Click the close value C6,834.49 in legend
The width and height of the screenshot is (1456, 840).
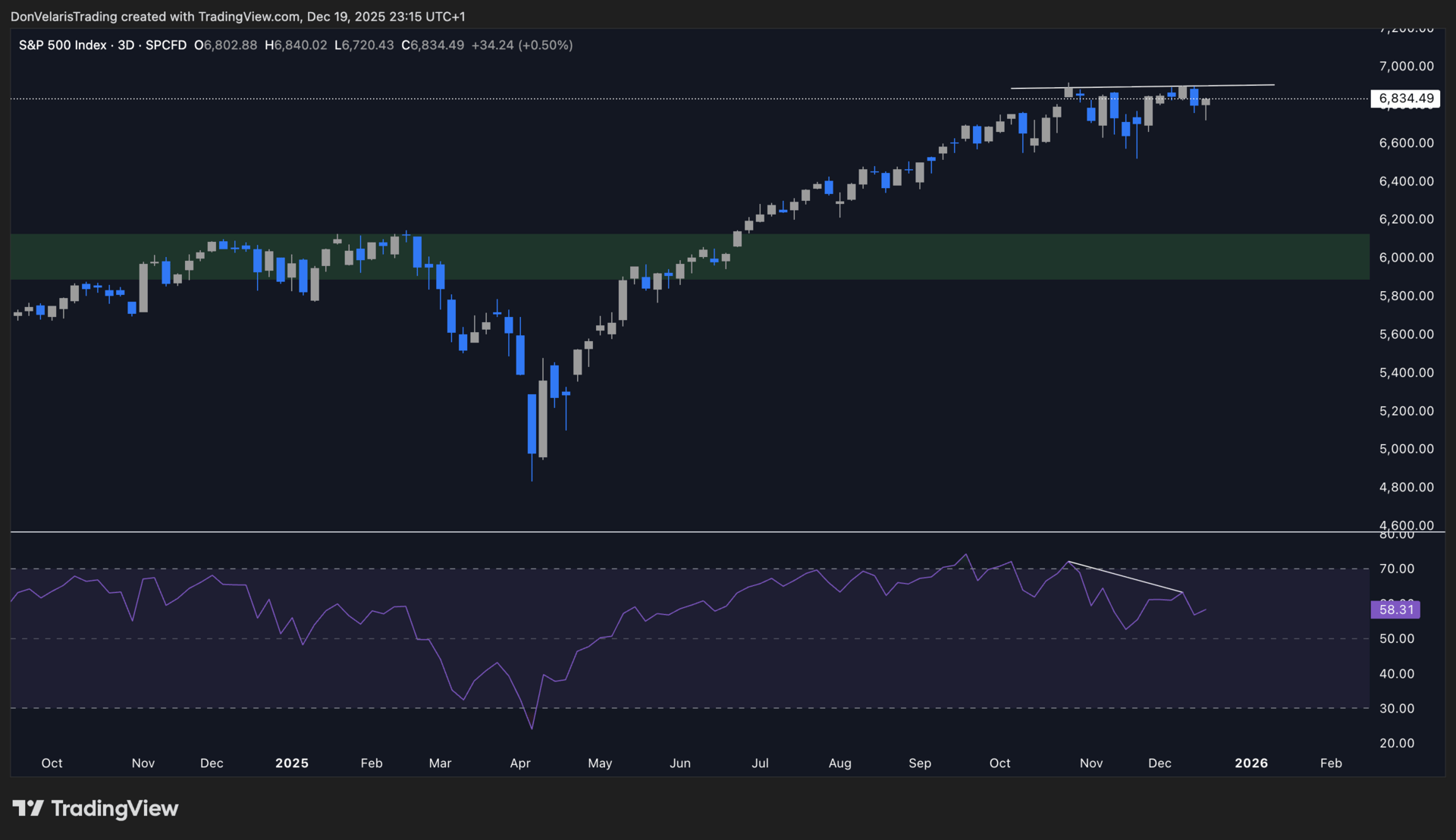pyautogui.click(x=432, y=45)
